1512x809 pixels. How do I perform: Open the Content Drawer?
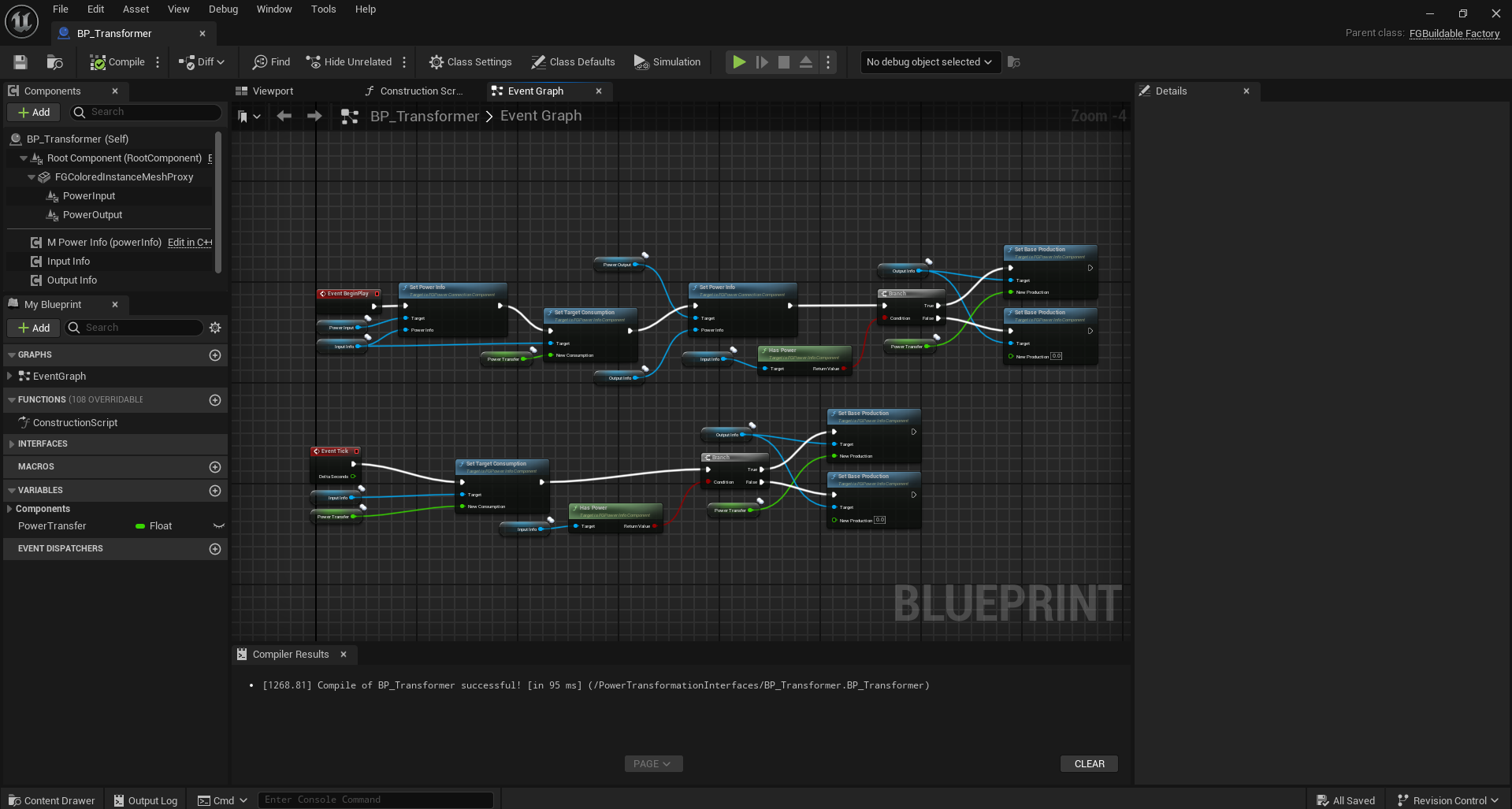51,800
